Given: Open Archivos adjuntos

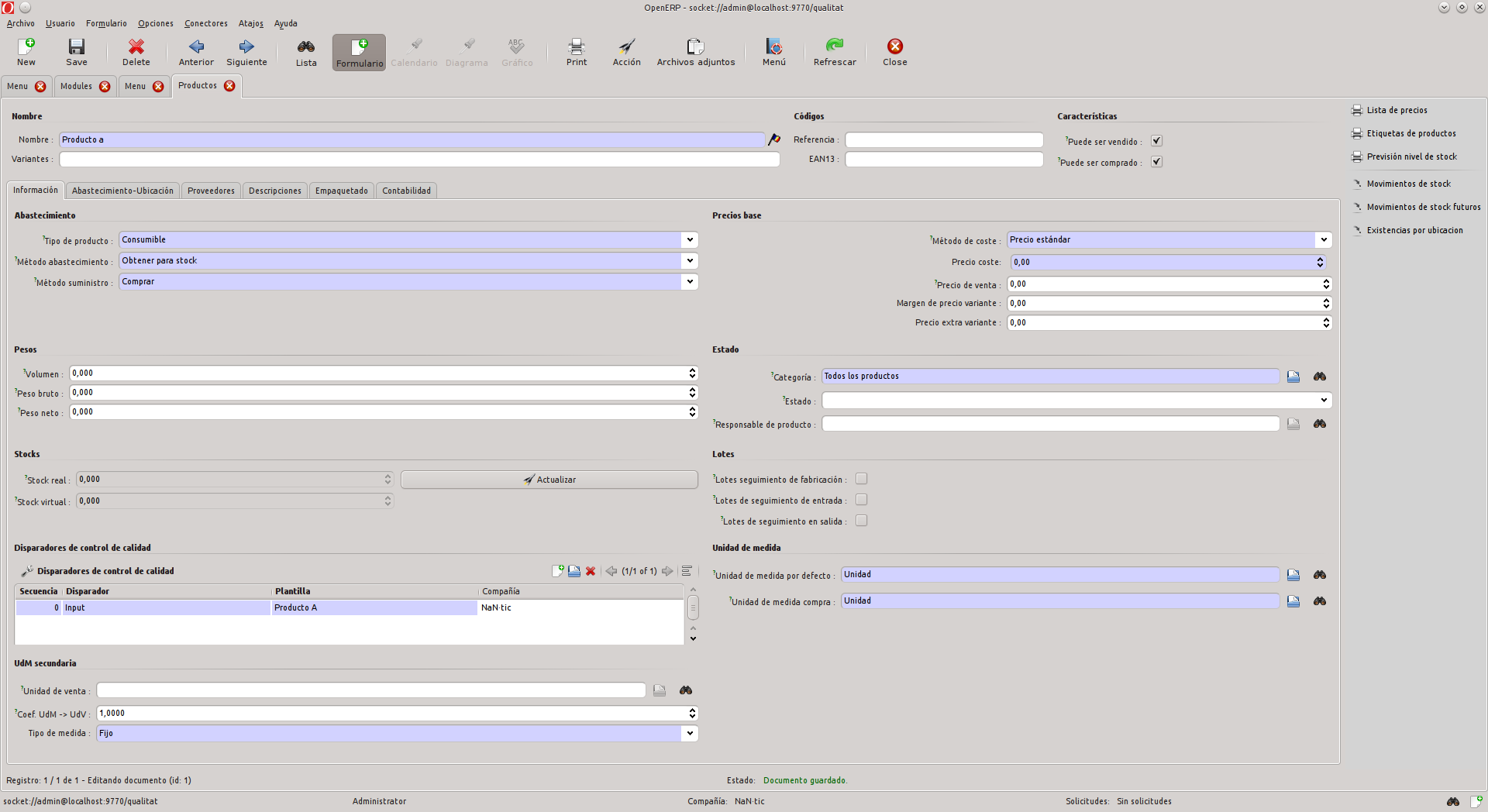Looking at the screenshot, I should [696, 52].
